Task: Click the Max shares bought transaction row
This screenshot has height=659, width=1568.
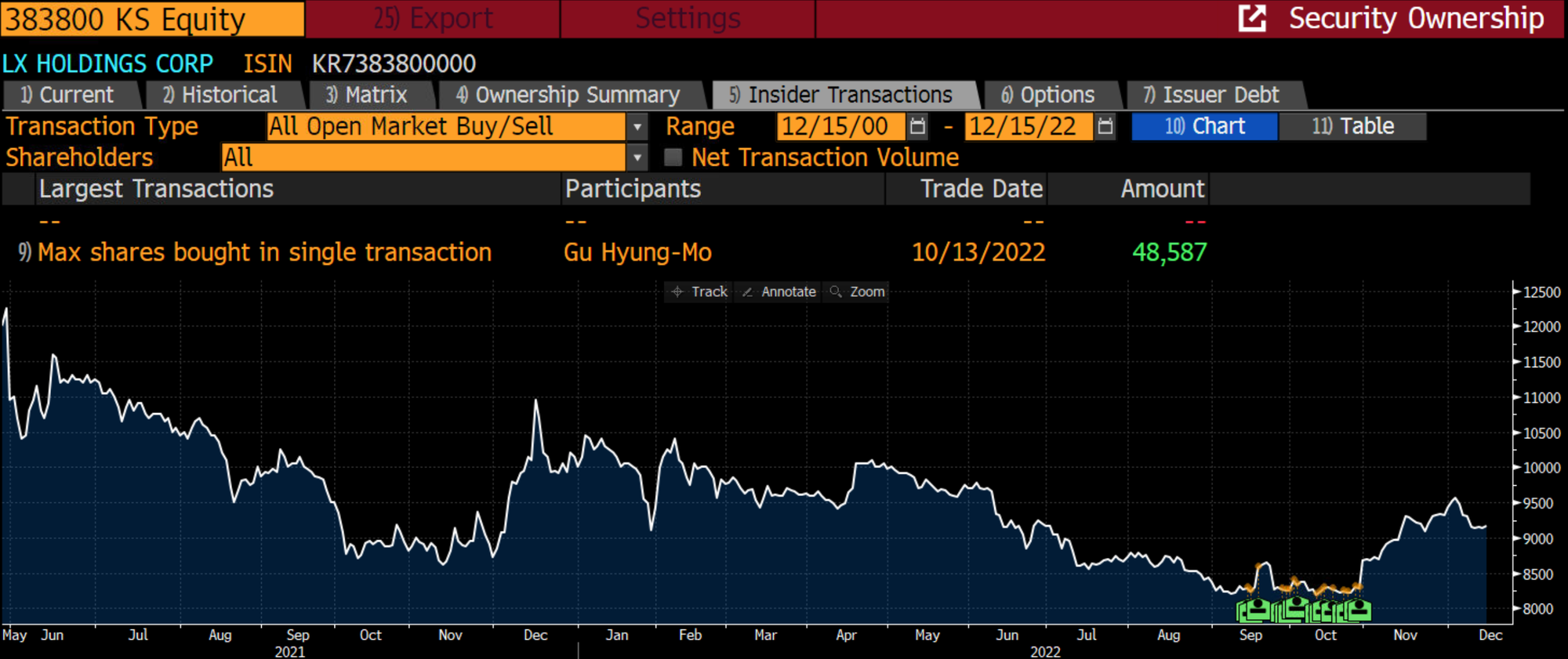Action: 264,252
